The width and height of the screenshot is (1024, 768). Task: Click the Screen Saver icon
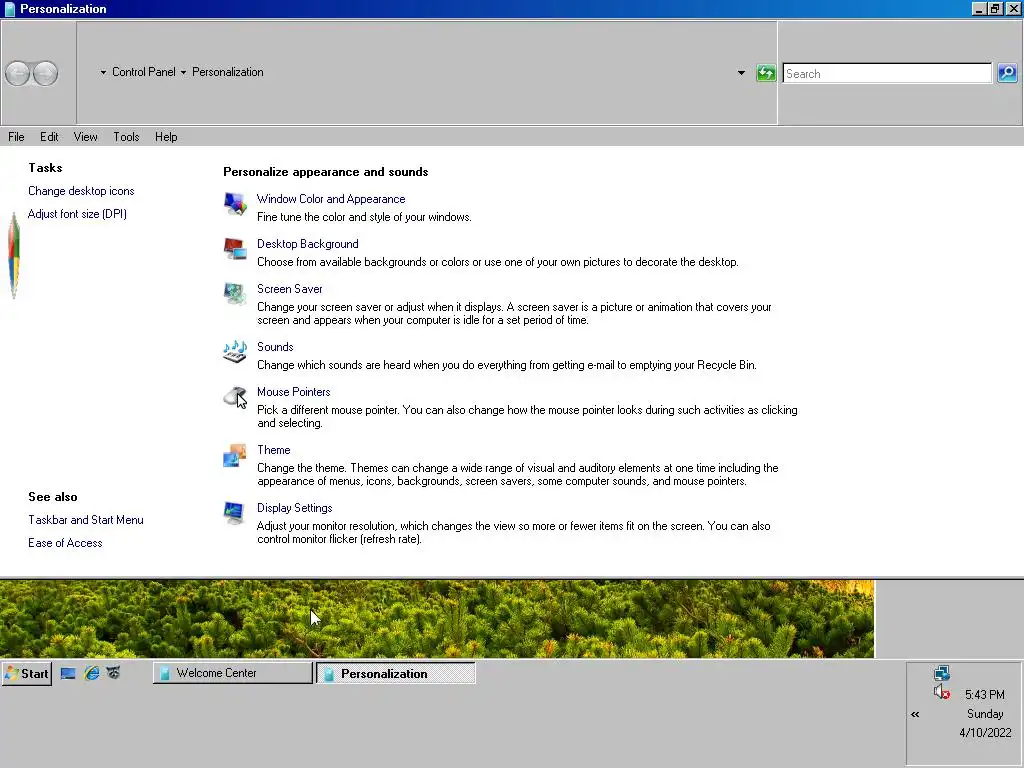(235, 294)
